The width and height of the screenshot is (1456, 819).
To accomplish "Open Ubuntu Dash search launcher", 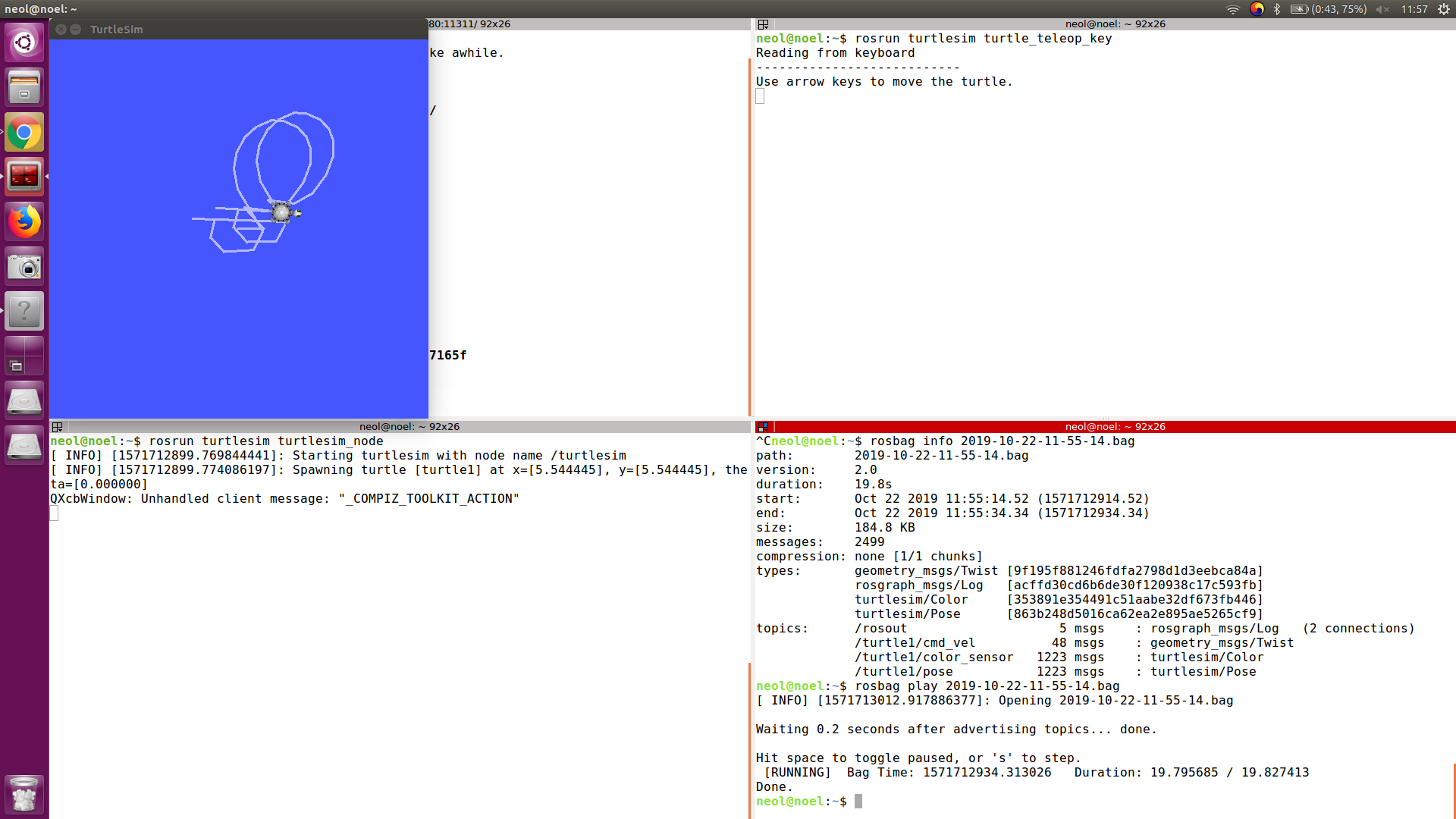I will click(x=24, y=42).
